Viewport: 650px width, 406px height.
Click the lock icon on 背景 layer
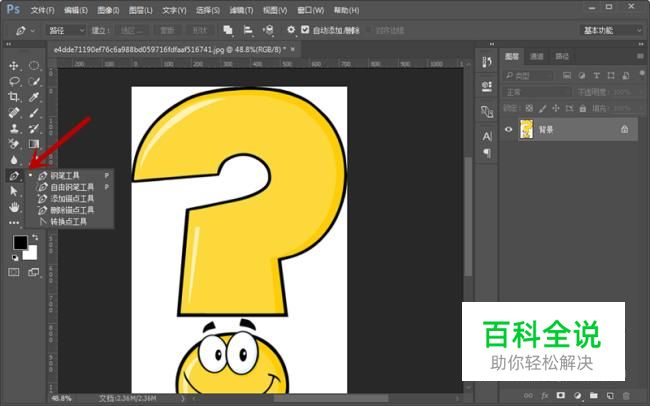(624, 129)
